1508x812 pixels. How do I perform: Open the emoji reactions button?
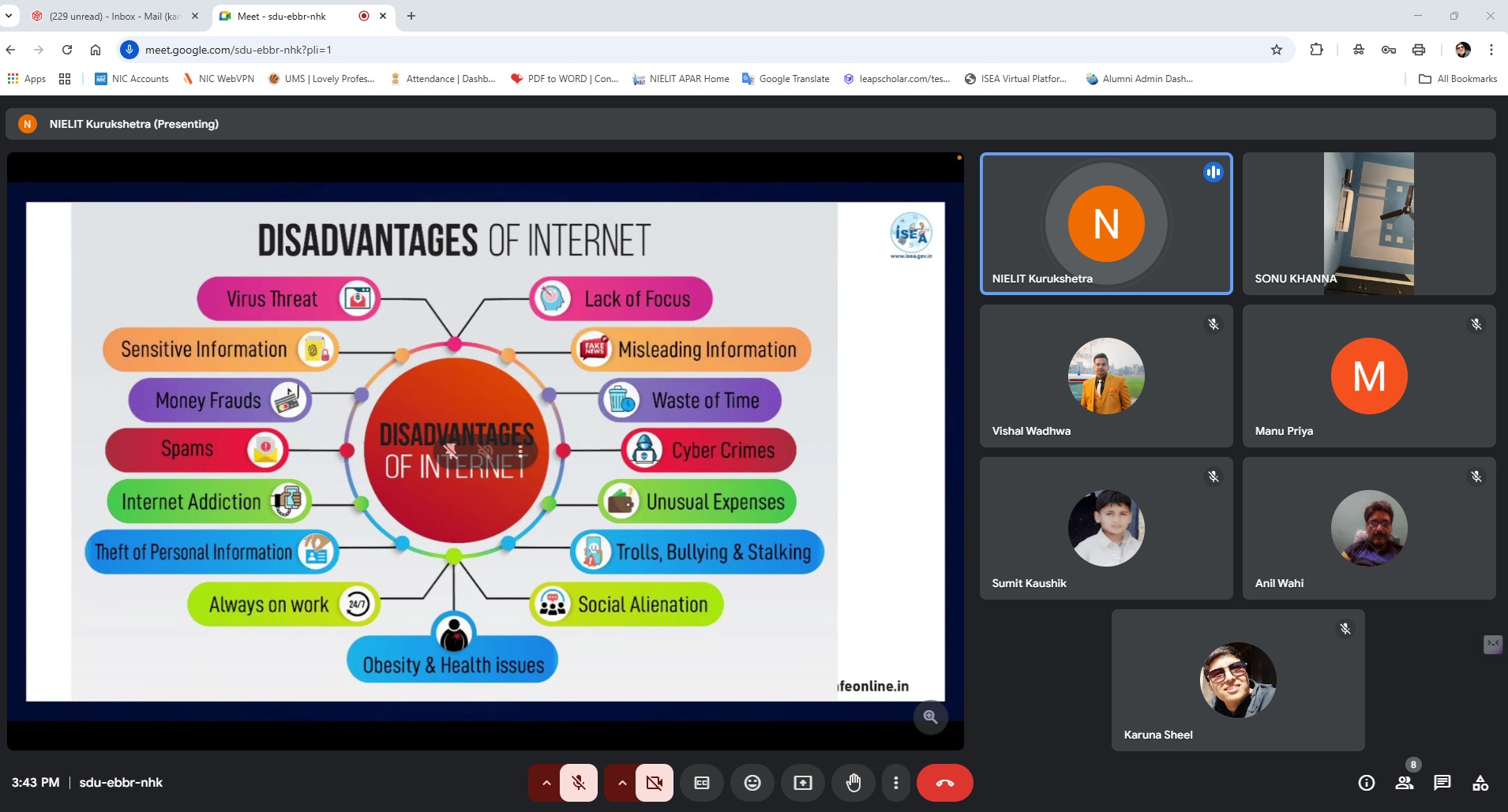[752, 783]
